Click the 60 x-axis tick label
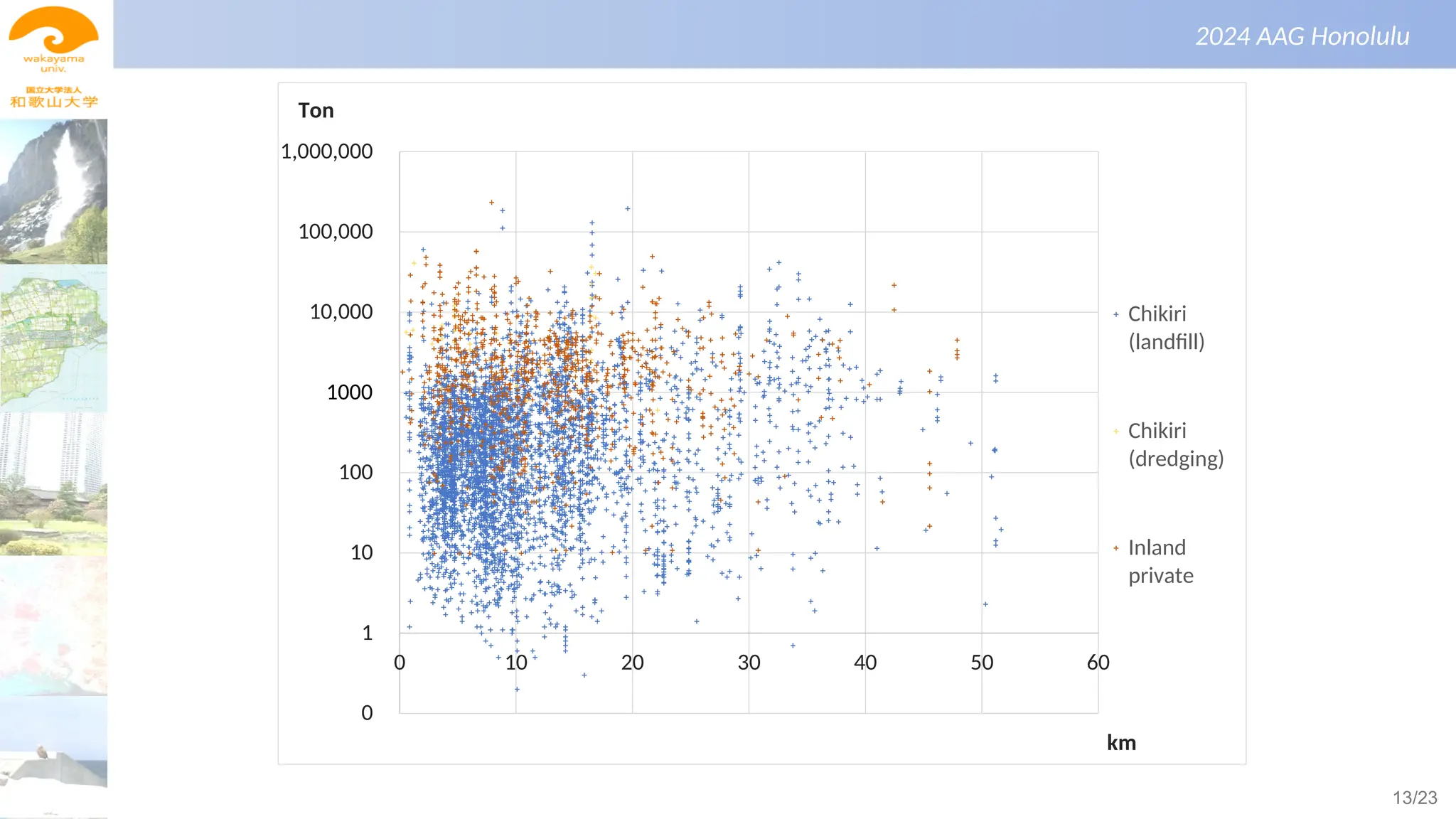The image size is (1456, 819). (1098, 663)
